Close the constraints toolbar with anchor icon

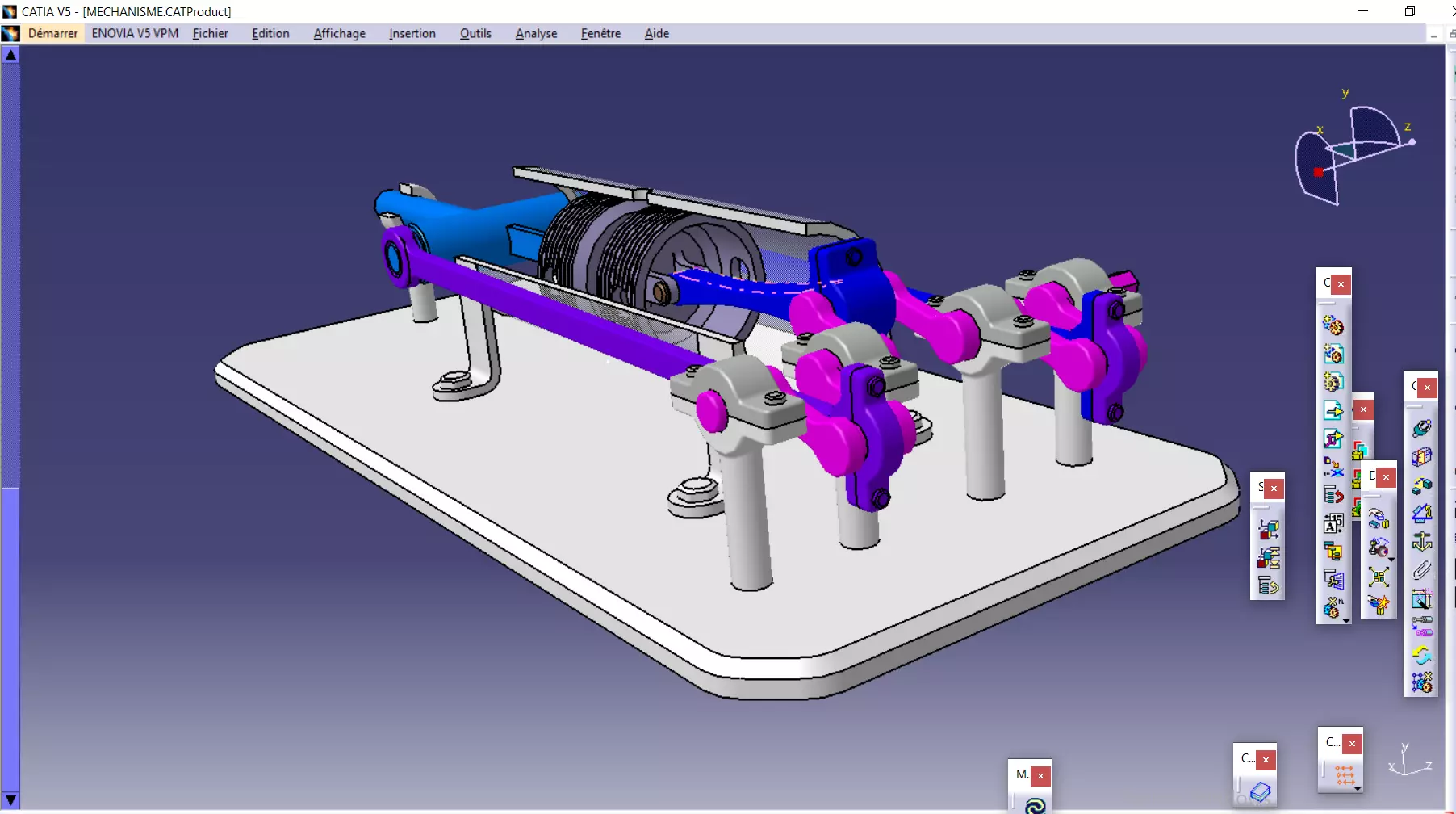(1427, 388)
